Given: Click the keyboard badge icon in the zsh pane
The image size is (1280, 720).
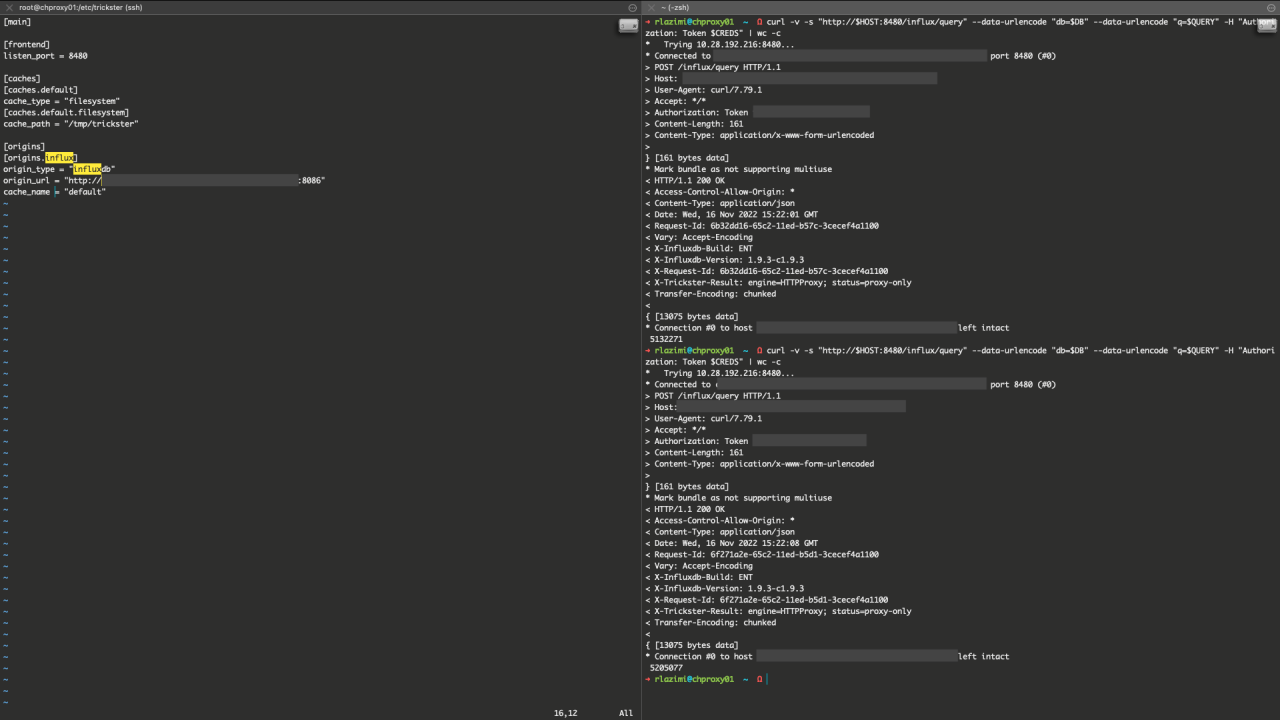Looking at the screenshot, I should tap(1267, 26).
